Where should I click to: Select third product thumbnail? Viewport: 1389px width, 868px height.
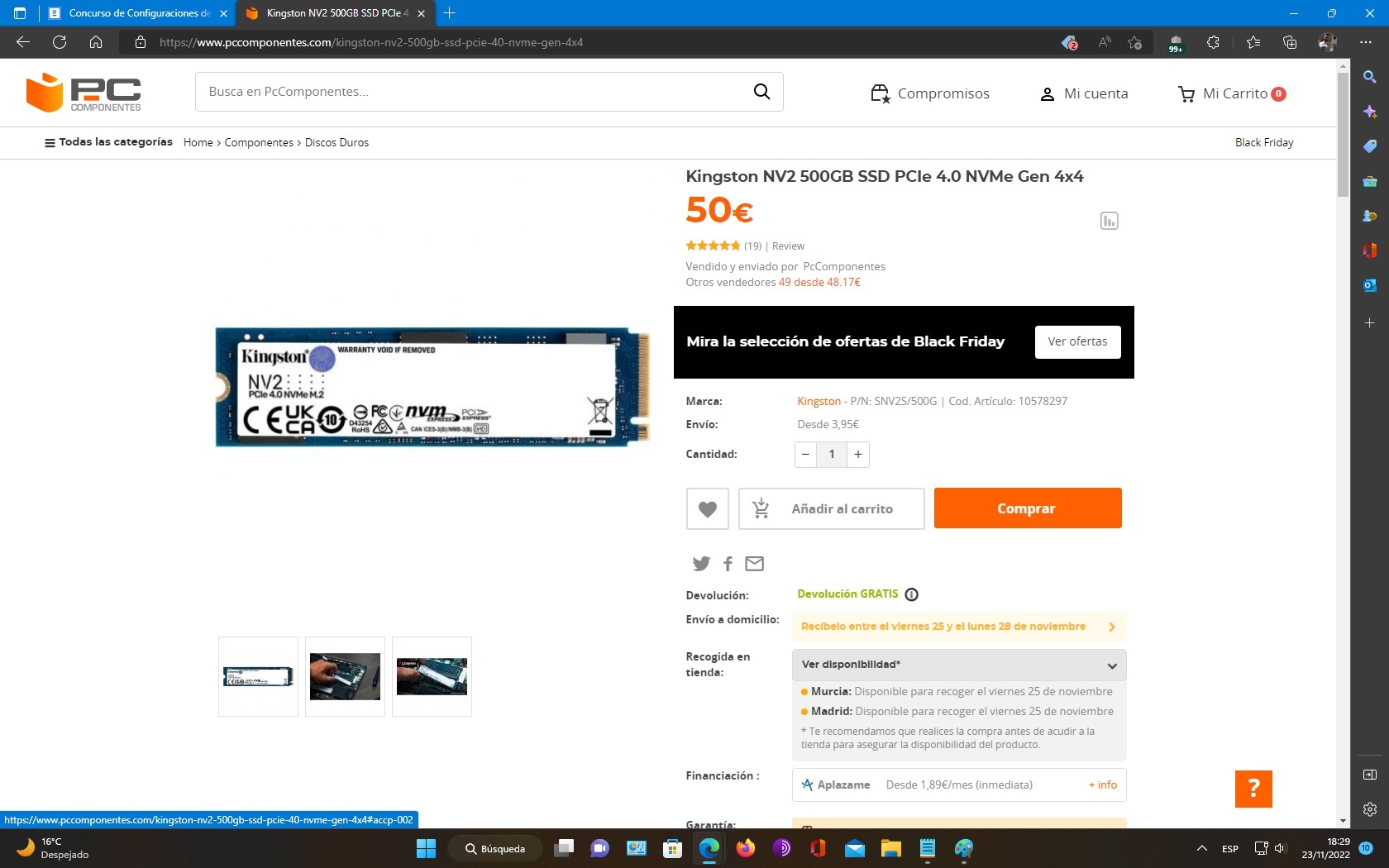pyautogui.click(x=432, y=676)
